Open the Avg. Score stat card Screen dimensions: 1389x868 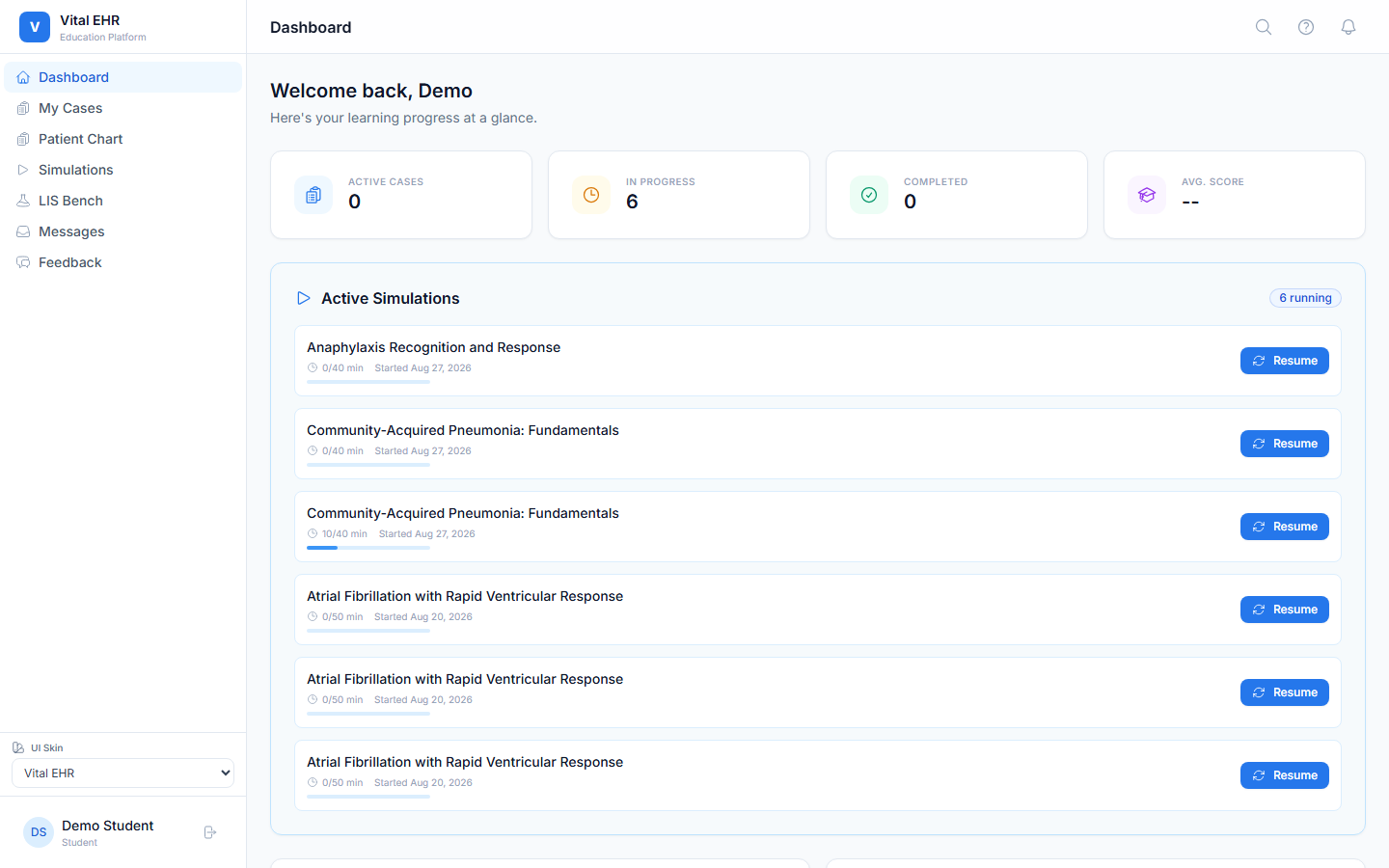1235,195
